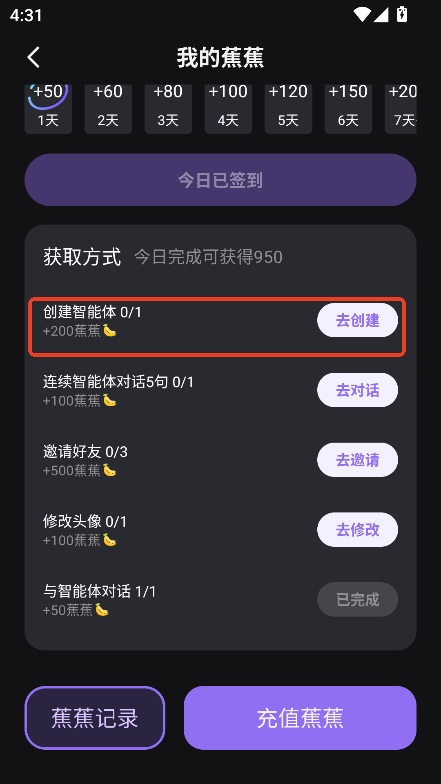Tap the banana icon beside +50蕉蕉
441x784 pixels.
click(102, 610)
